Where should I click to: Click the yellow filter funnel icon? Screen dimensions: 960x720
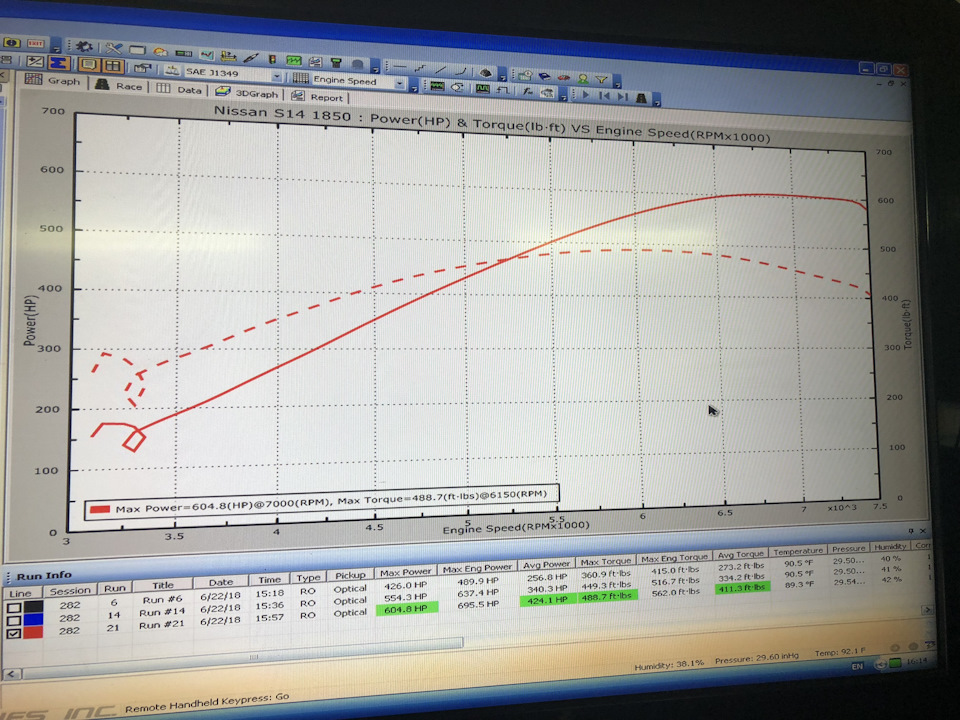click(601, 80)
